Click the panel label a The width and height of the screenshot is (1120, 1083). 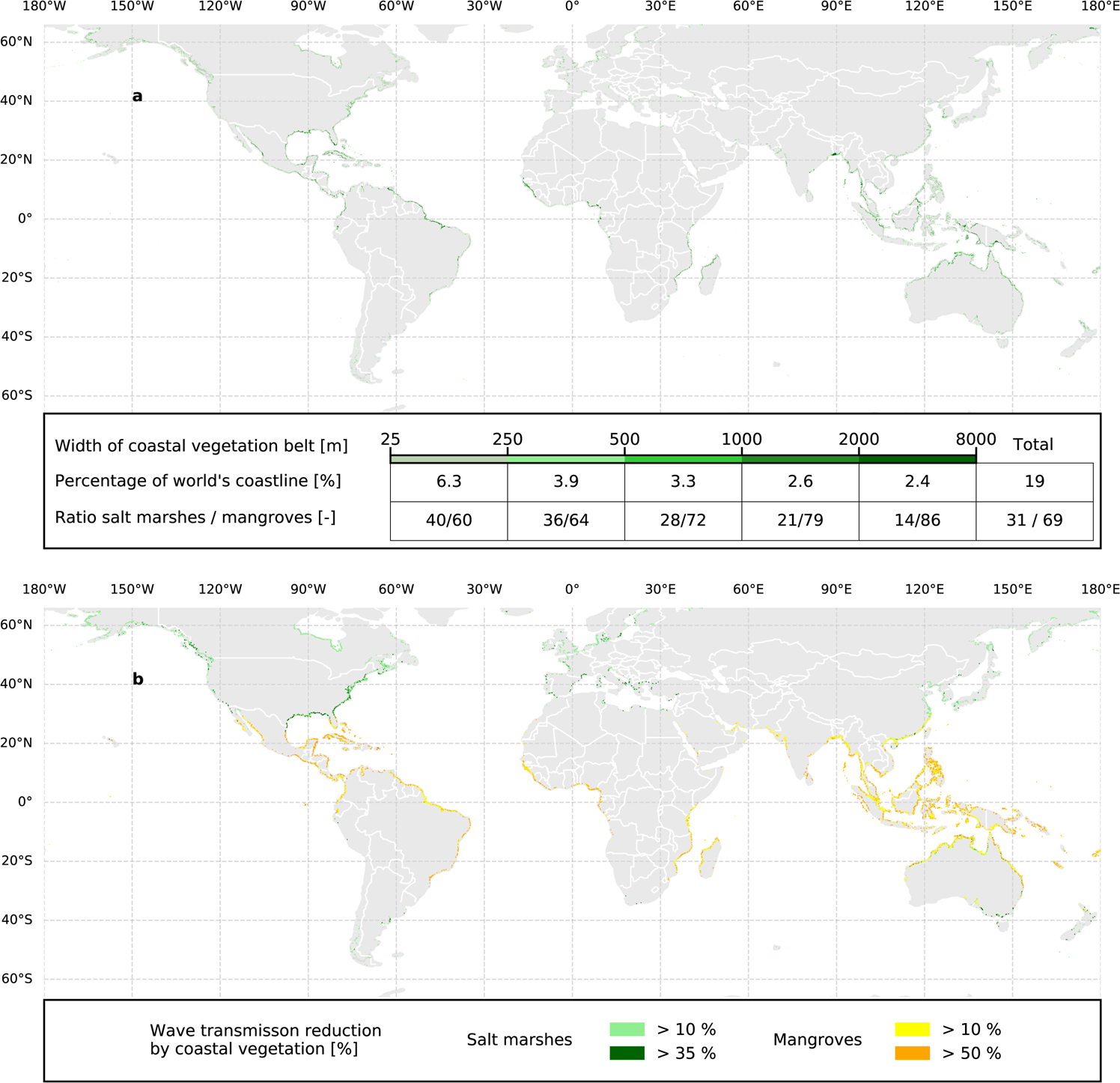click(x=138, y=96)
